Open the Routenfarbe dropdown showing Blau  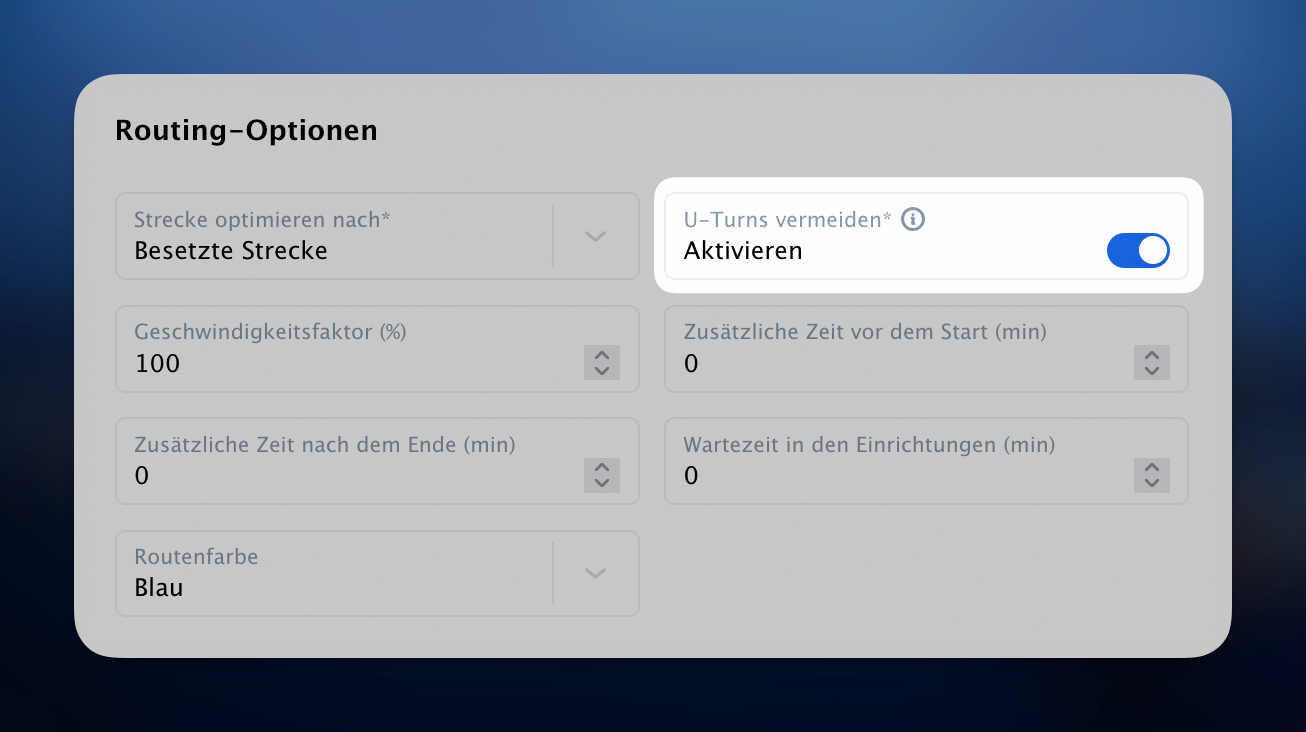(x=377, y=573)
